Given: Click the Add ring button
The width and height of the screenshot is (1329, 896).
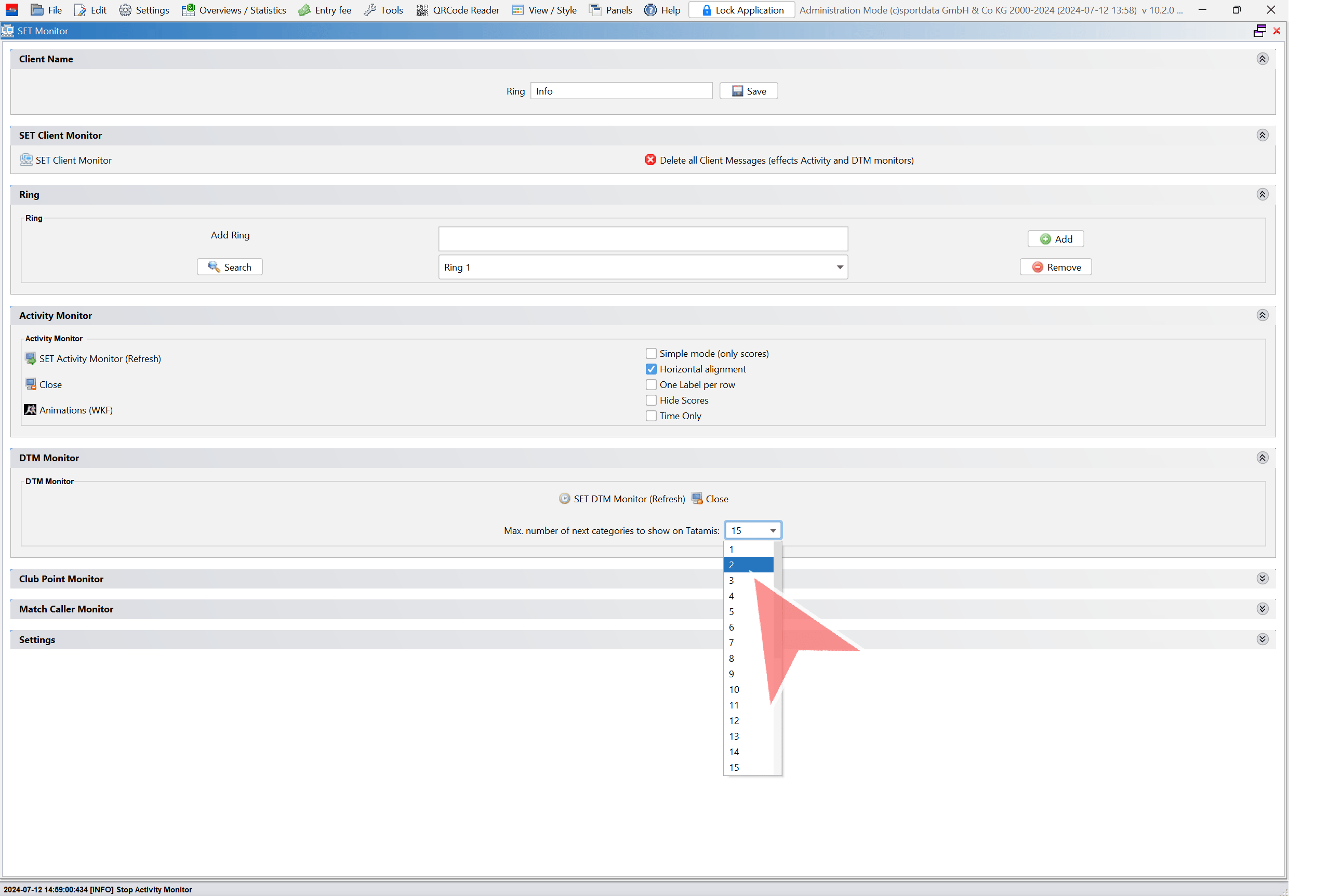Looking at the screenshot, I should [x=1055, y=239].
